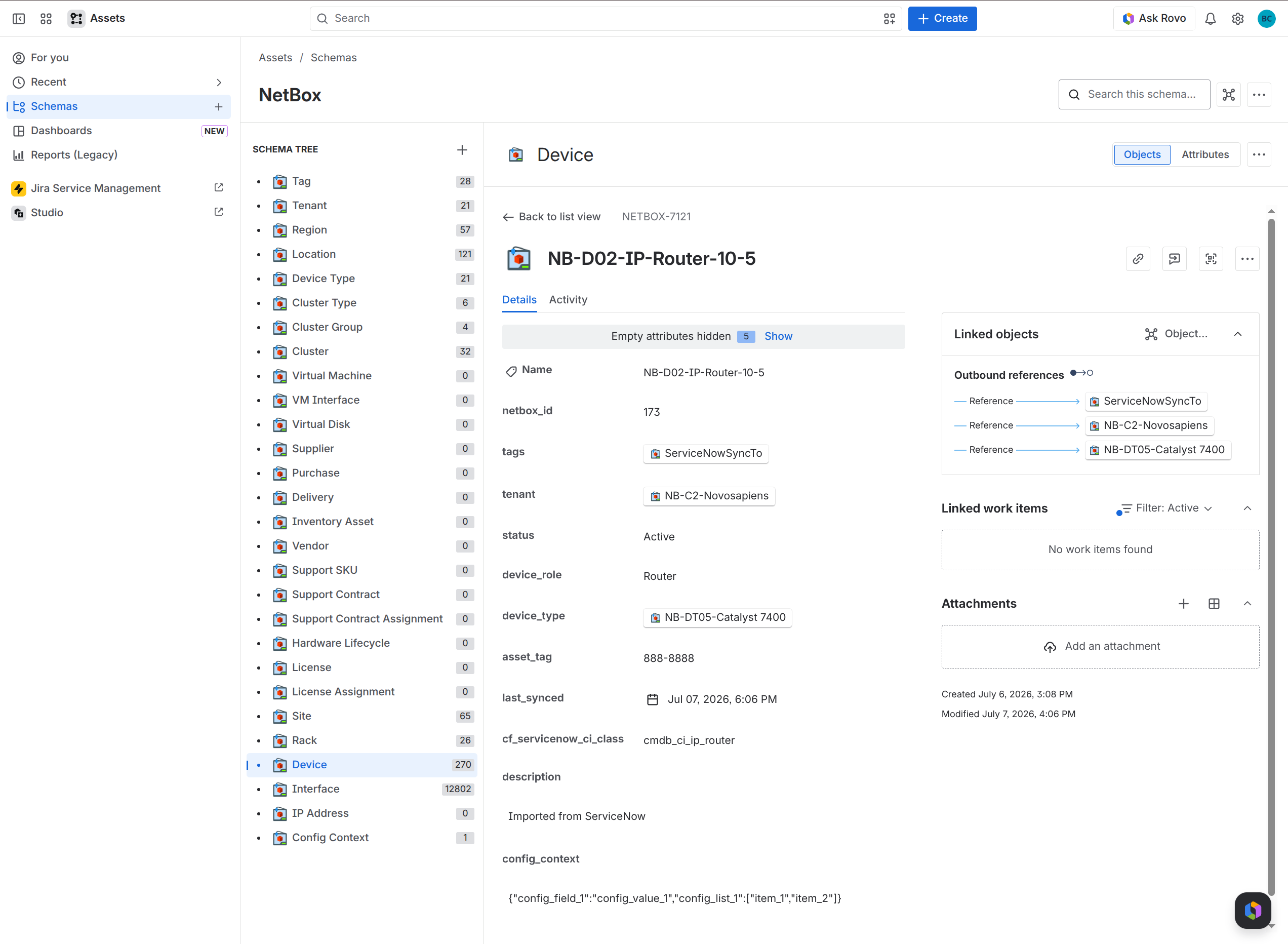
Task: Open Reports (Legacy) in sidebar
Action: tap(119, 155)
